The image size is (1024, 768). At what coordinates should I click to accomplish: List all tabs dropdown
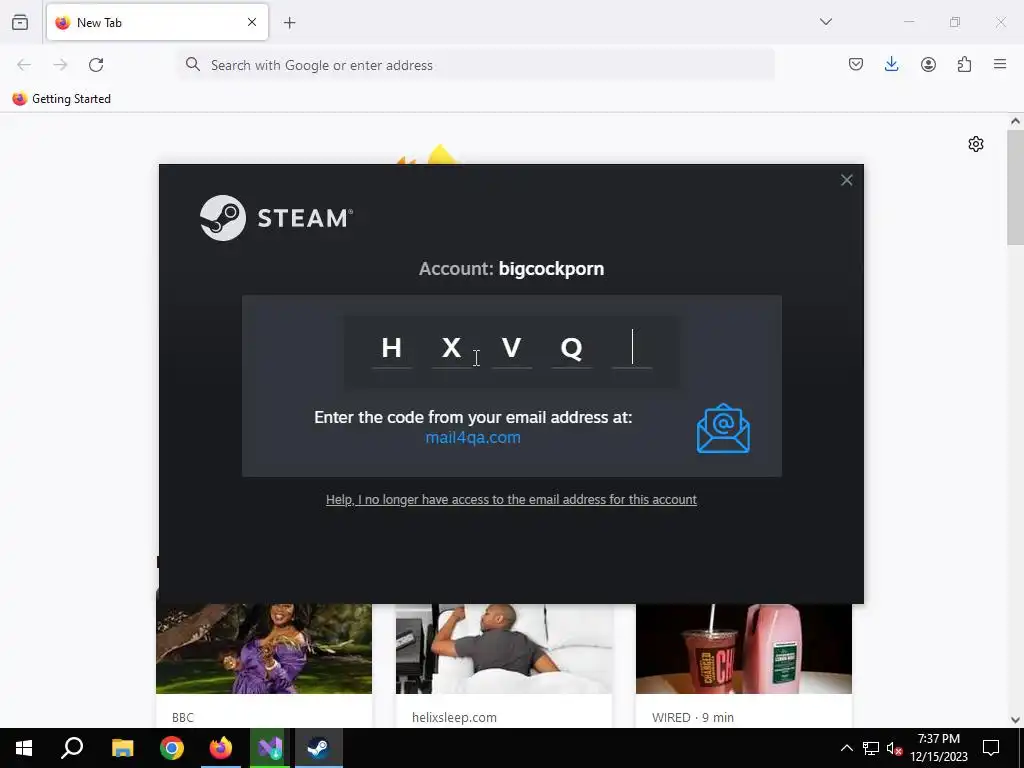click(x=825, y=22)
